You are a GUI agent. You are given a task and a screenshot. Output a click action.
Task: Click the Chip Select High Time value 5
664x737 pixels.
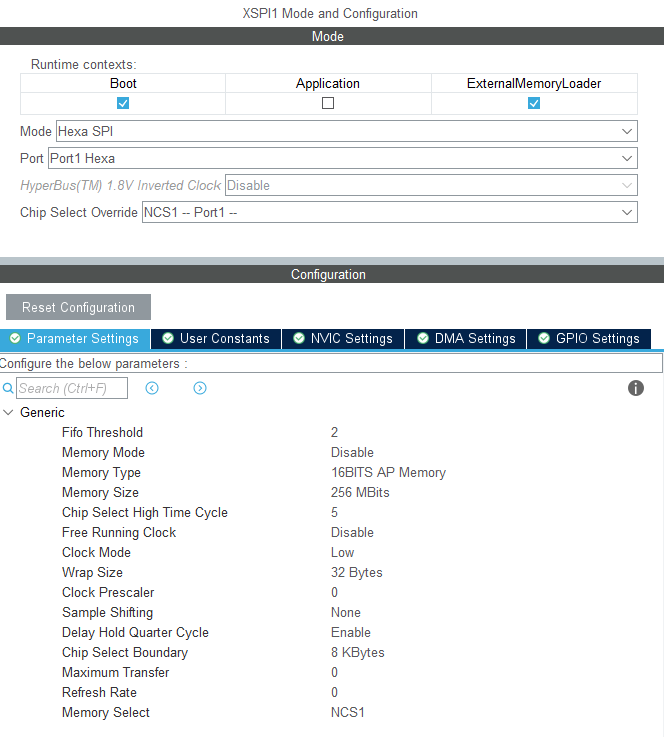[334, 513]
